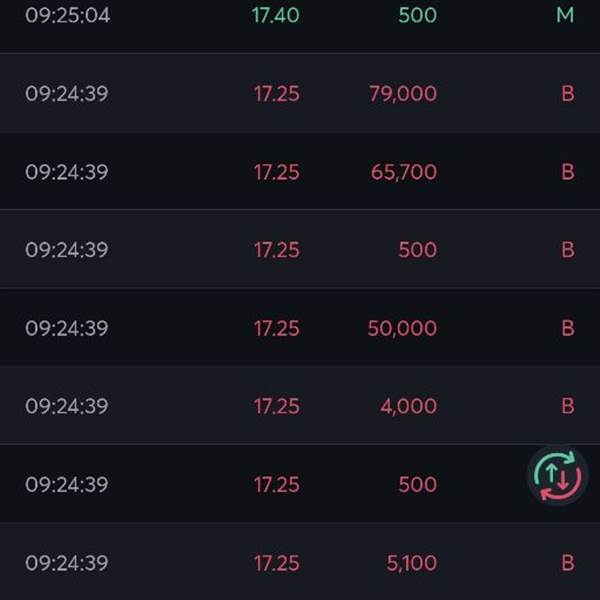Click the 17.25 price in 4,000 row
Viewport: 600px width, 600px height.
click(277, 406)
